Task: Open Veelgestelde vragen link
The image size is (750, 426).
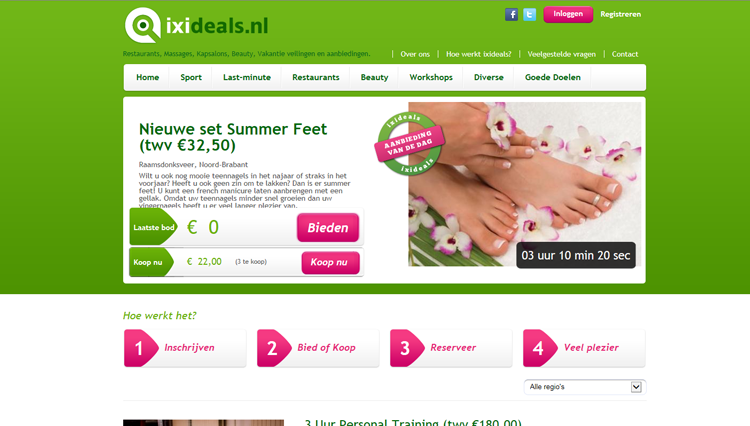Action: coord(562,54)
